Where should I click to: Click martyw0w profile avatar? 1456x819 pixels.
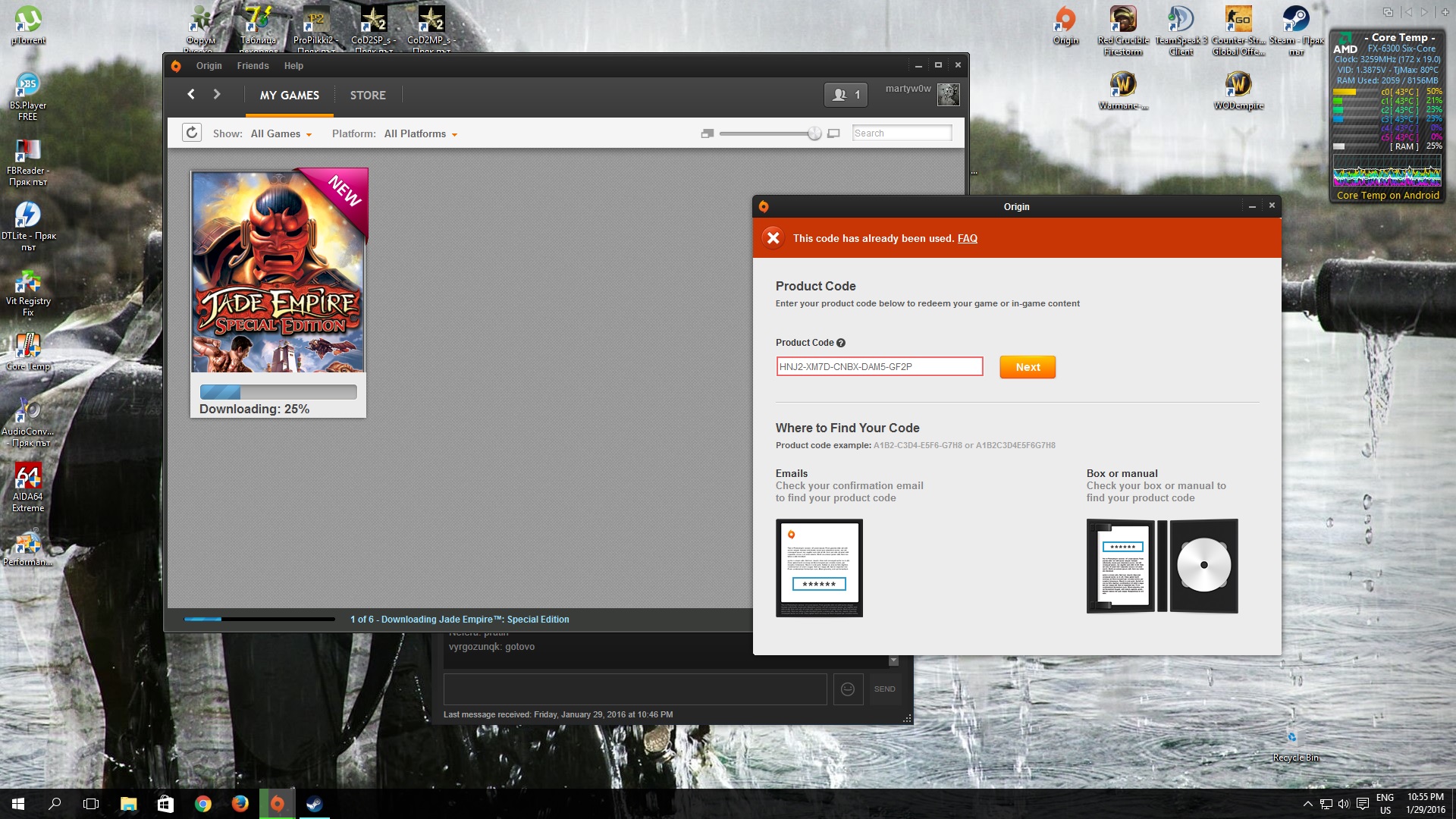[x=949, y=95]
